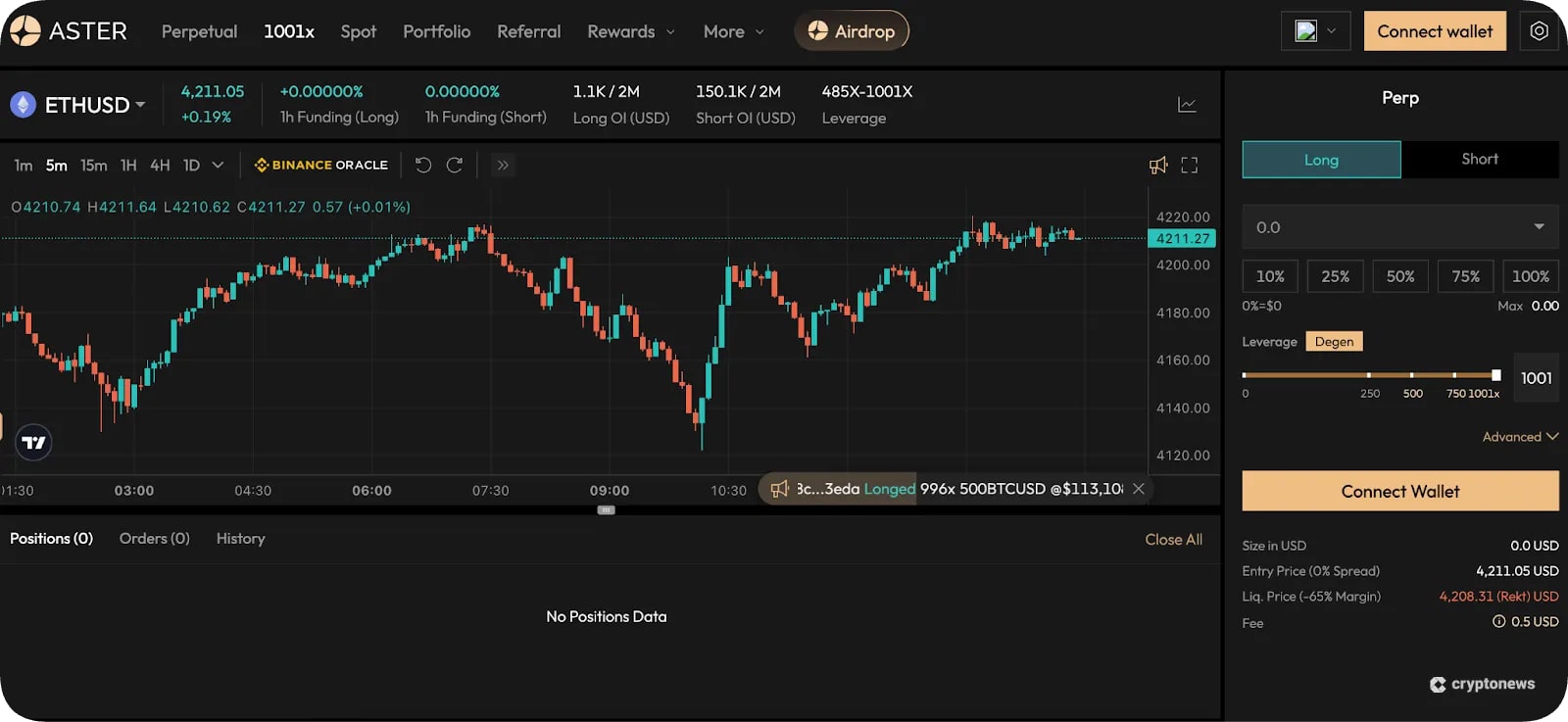Click Close All positions link
Screen dimensions: 1568x722
(x=1173, y=540)
